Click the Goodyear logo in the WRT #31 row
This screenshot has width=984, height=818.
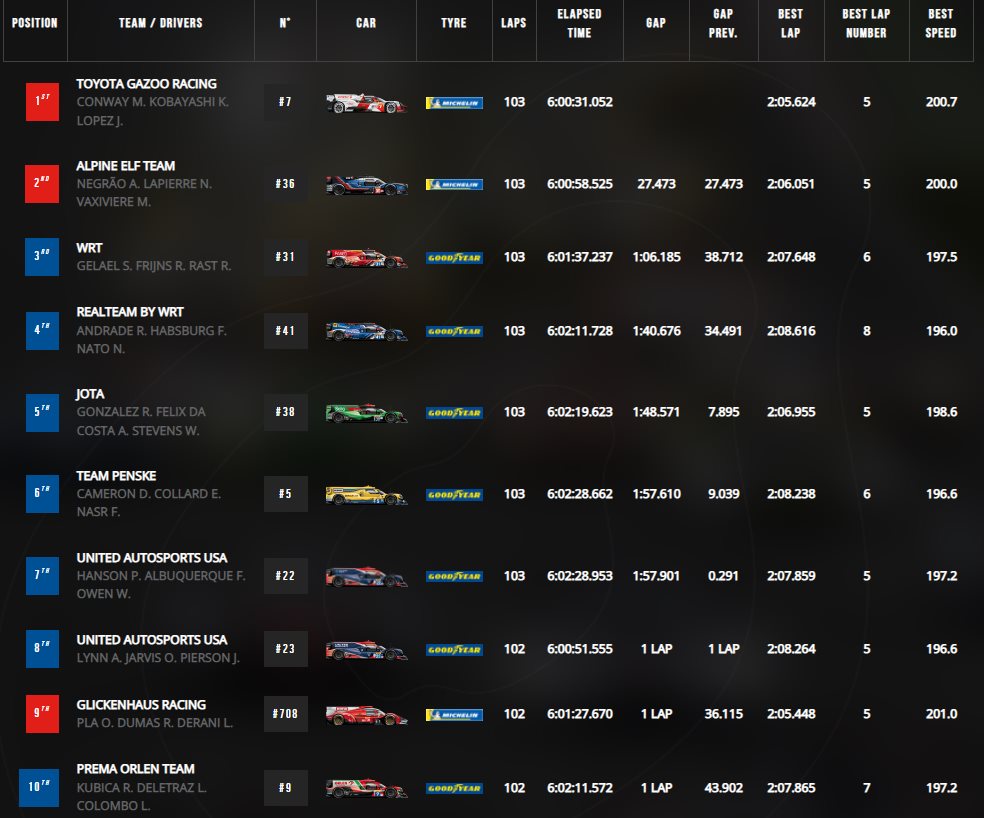tap(454, 258)
